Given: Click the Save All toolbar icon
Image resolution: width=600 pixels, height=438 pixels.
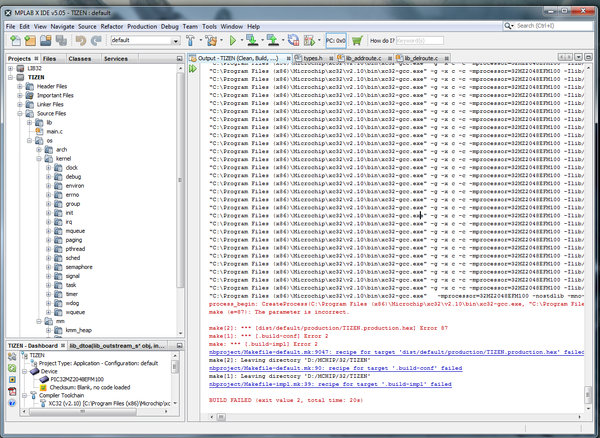Looking at the screenshot, I should point(61,40).
